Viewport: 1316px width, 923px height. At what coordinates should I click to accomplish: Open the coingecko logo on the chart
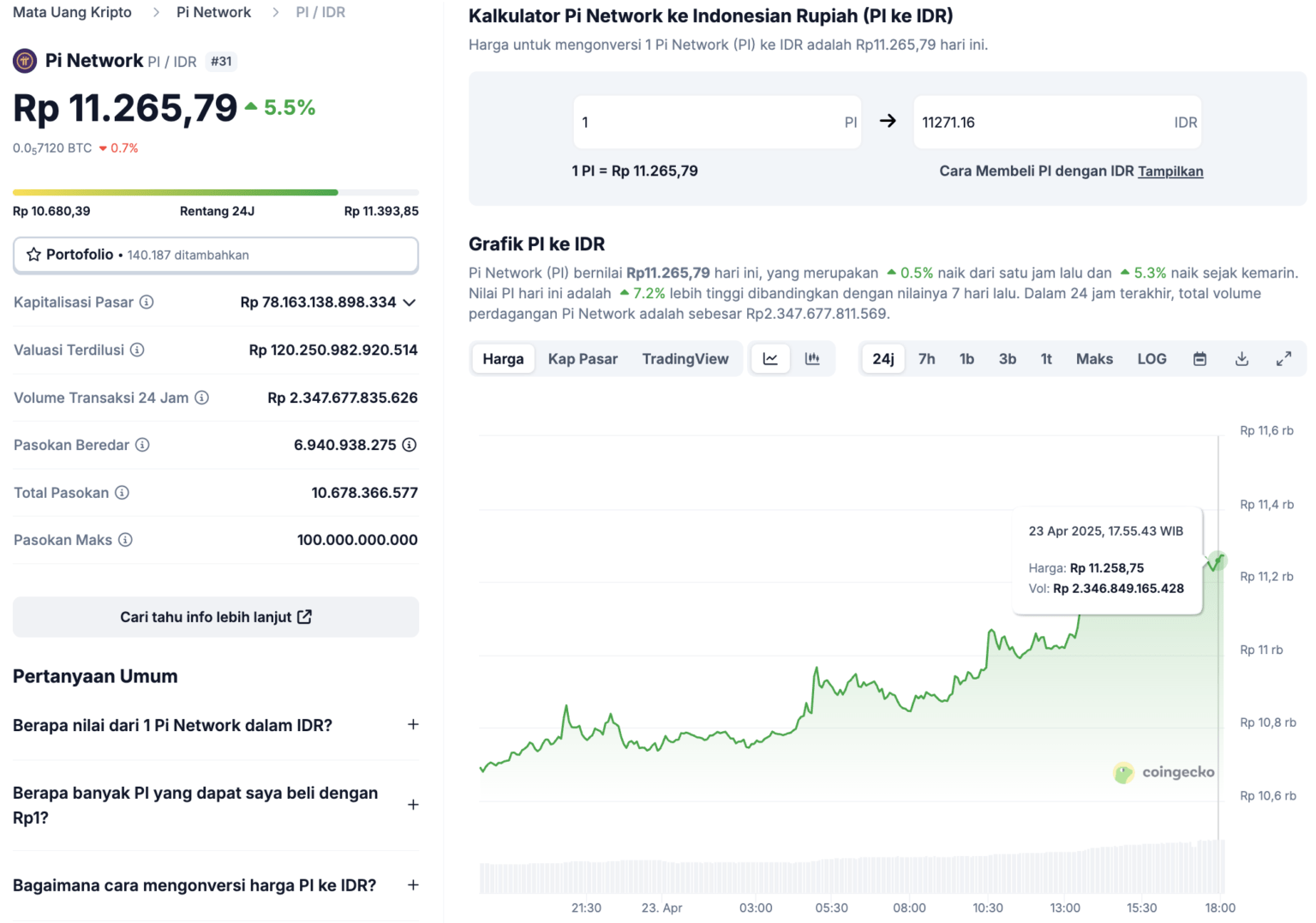pos(1122,772)
